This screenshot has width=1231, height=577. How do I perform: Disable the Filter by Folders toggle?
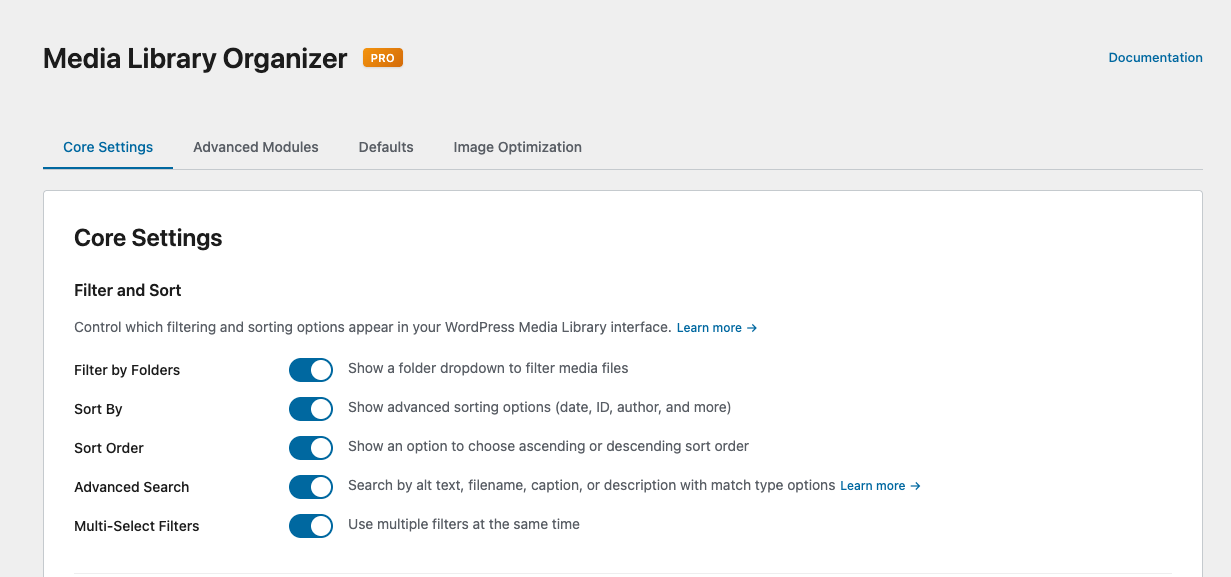pyautogui.click(x=311, y=370)
